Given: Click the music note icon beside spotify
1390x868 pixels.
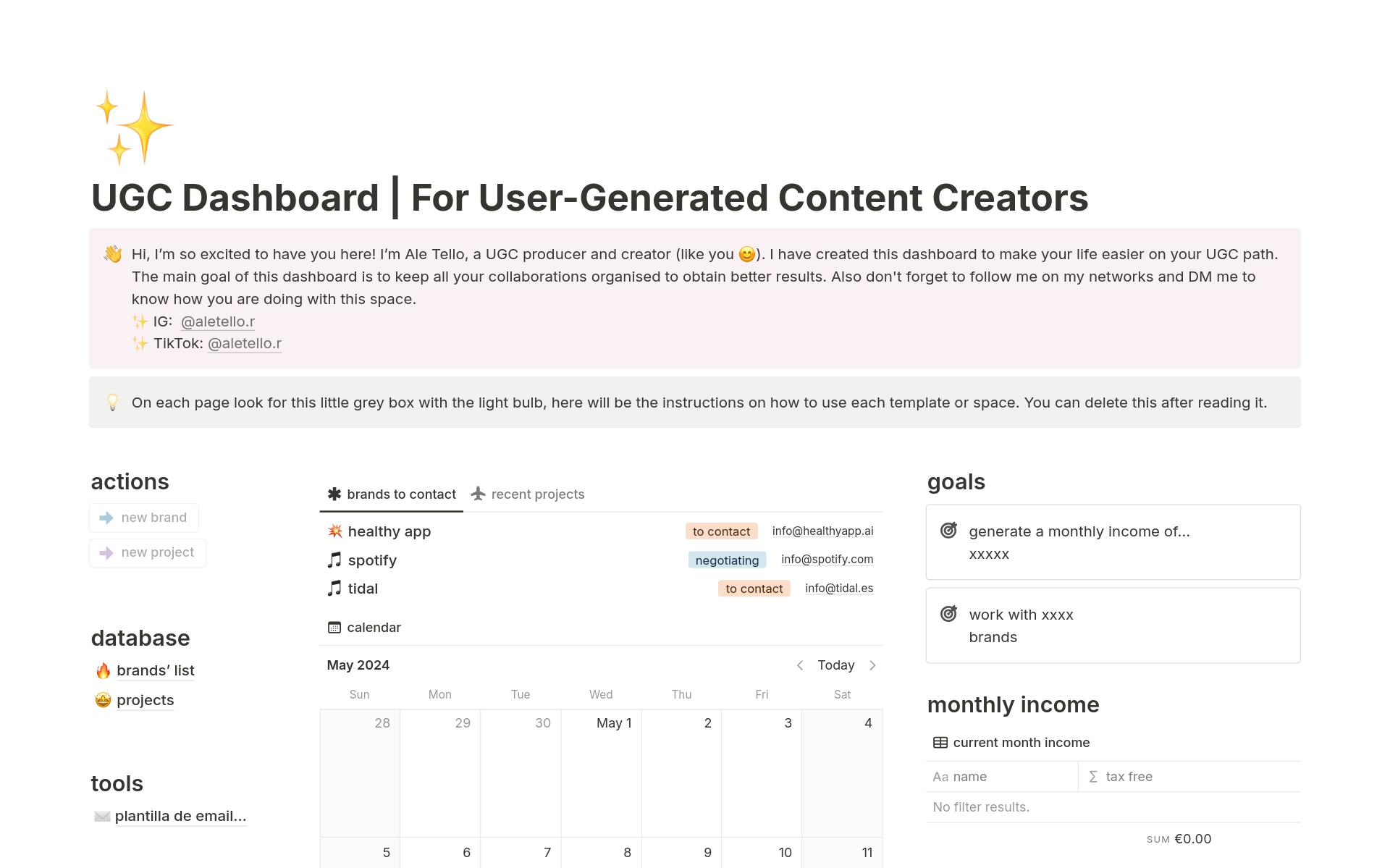Looking at the screenshot, I should point(334,560).
